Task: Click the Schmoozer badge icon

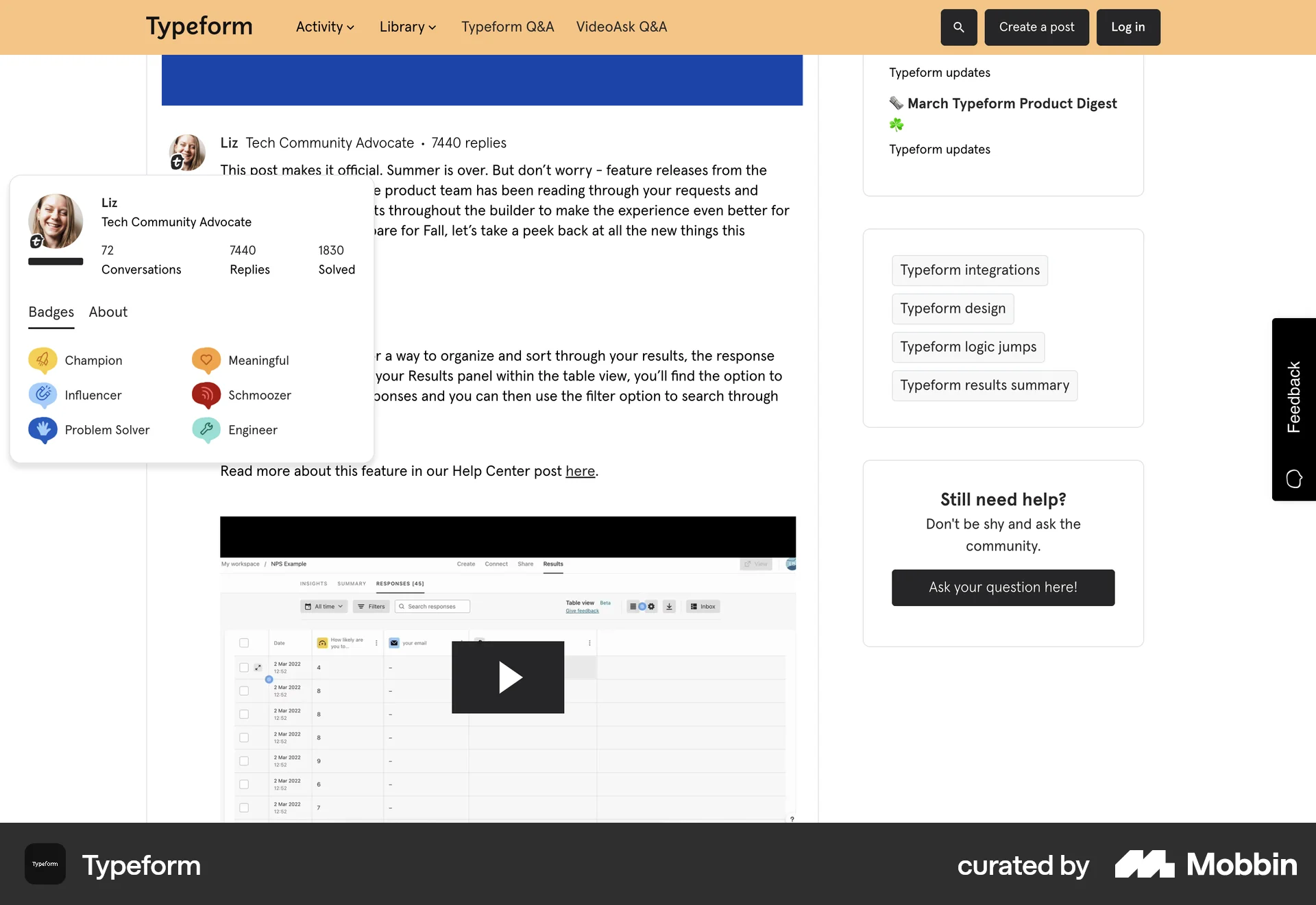Action: [x=206, y=395]
